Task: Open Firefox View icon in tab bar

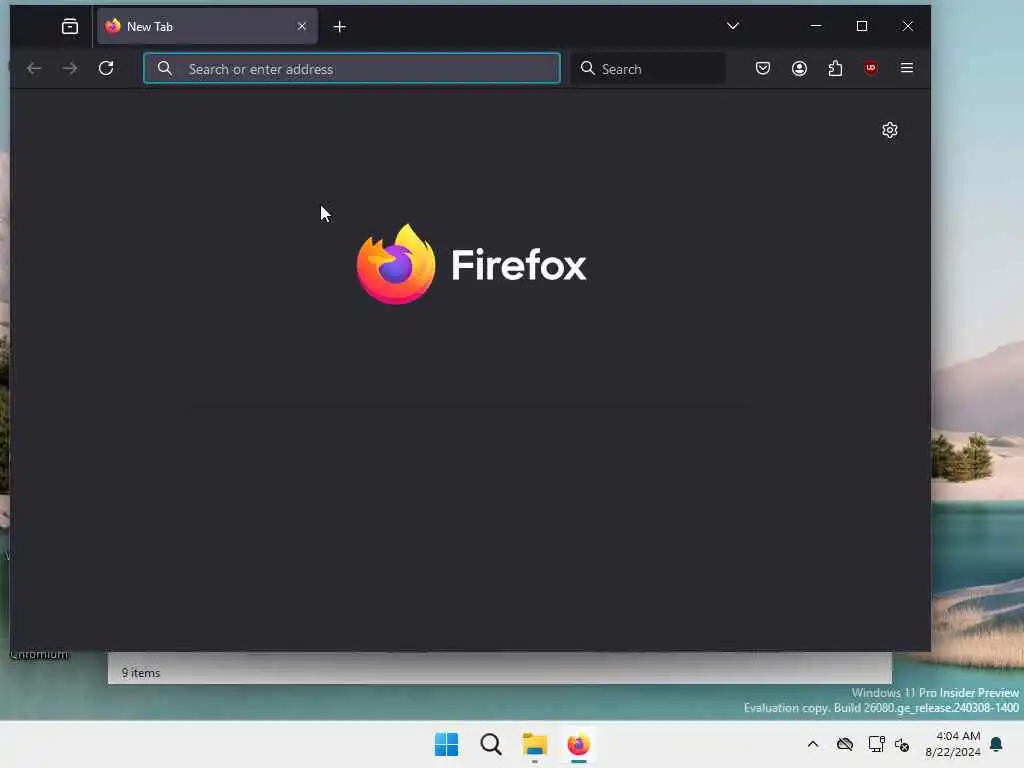Action: pyautogui.click(x=70, y=26)
